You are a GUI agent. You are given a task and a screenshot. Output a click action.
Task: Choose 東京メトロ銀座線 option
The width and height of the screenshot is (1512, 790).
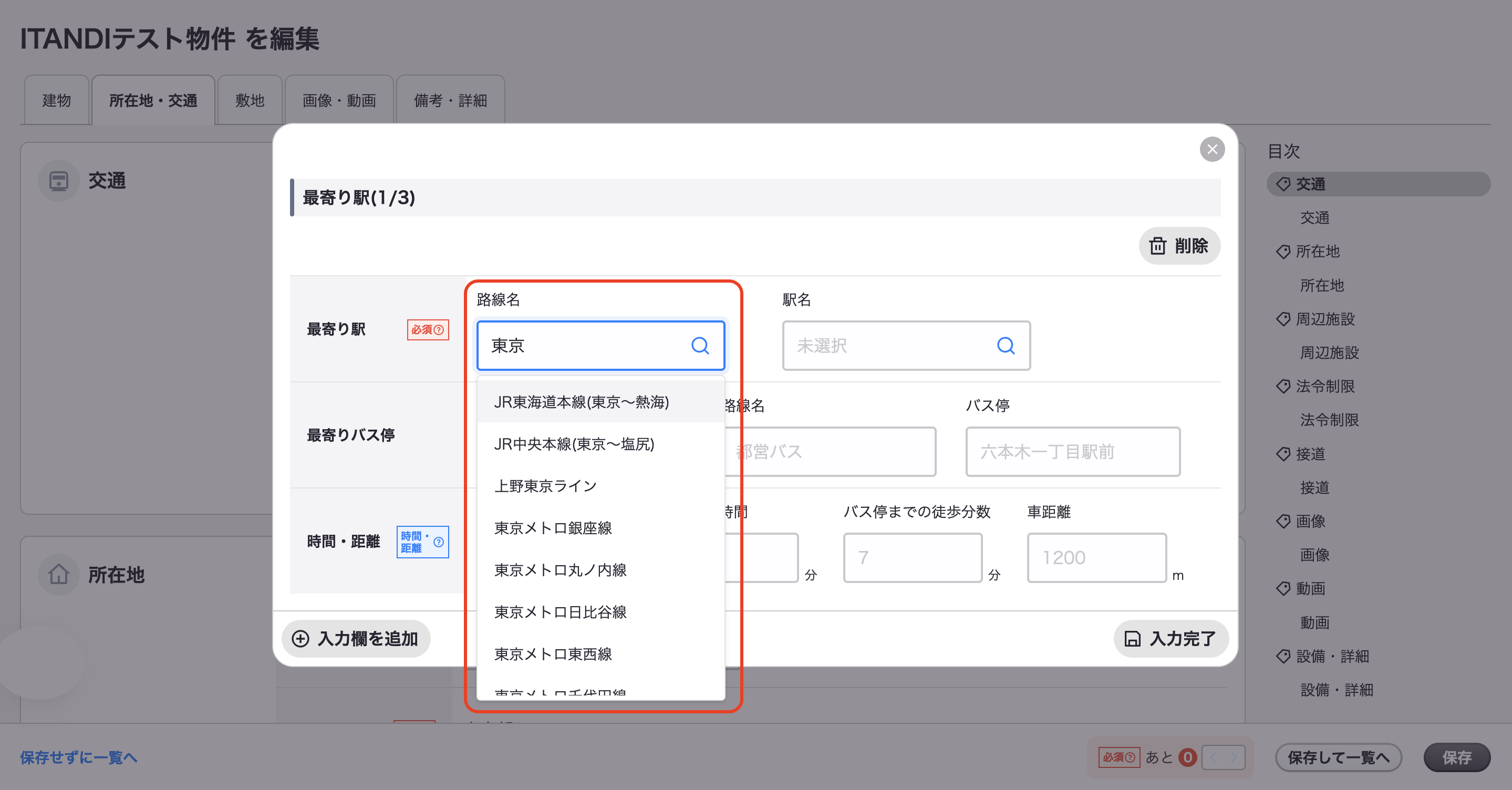tap(601, 528)
